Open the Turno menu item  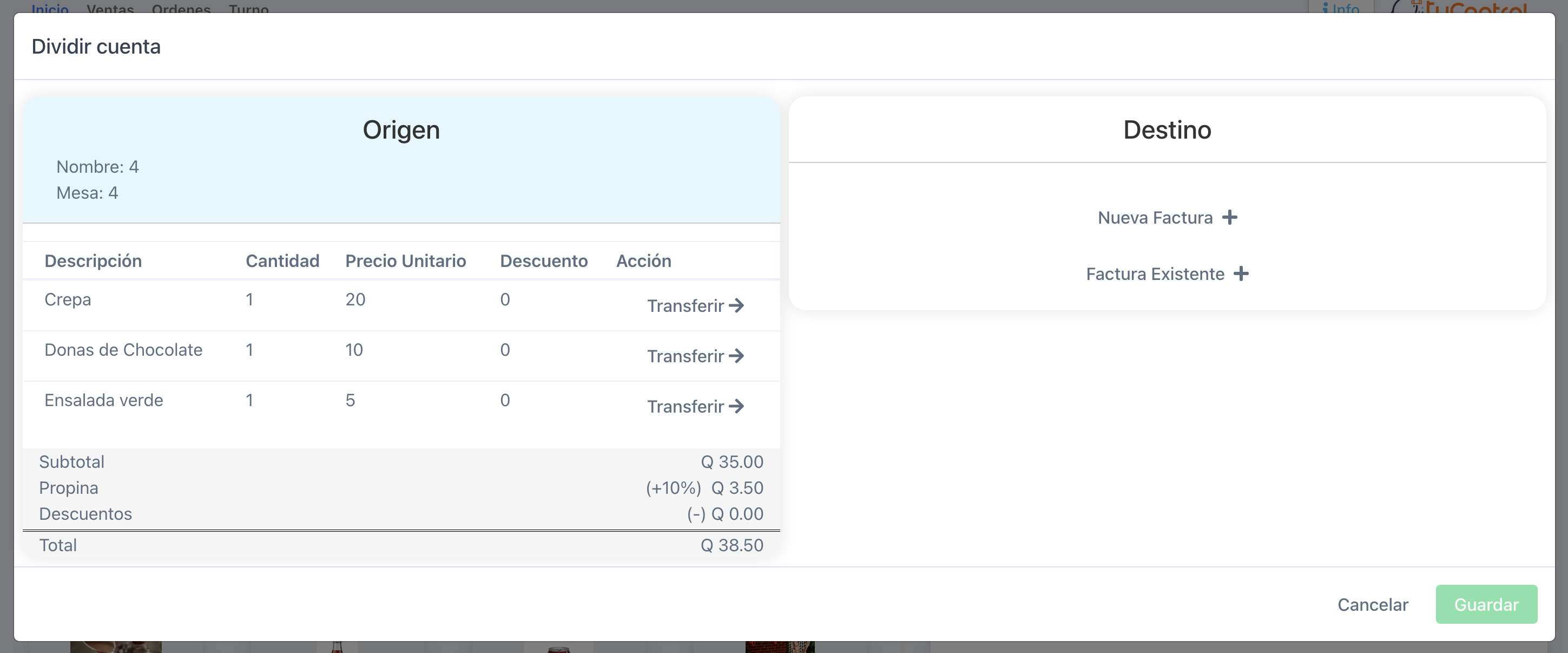click(x=249, y=9)
